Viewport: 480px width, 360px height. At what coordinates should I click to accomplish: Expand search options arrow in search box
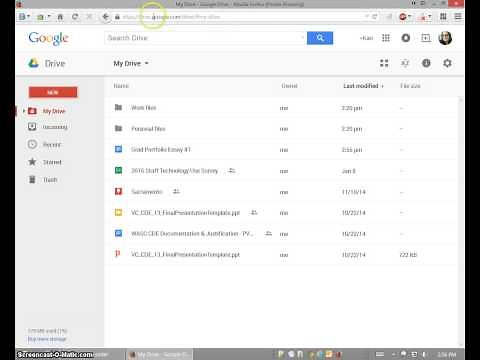[x=303, y=38]
